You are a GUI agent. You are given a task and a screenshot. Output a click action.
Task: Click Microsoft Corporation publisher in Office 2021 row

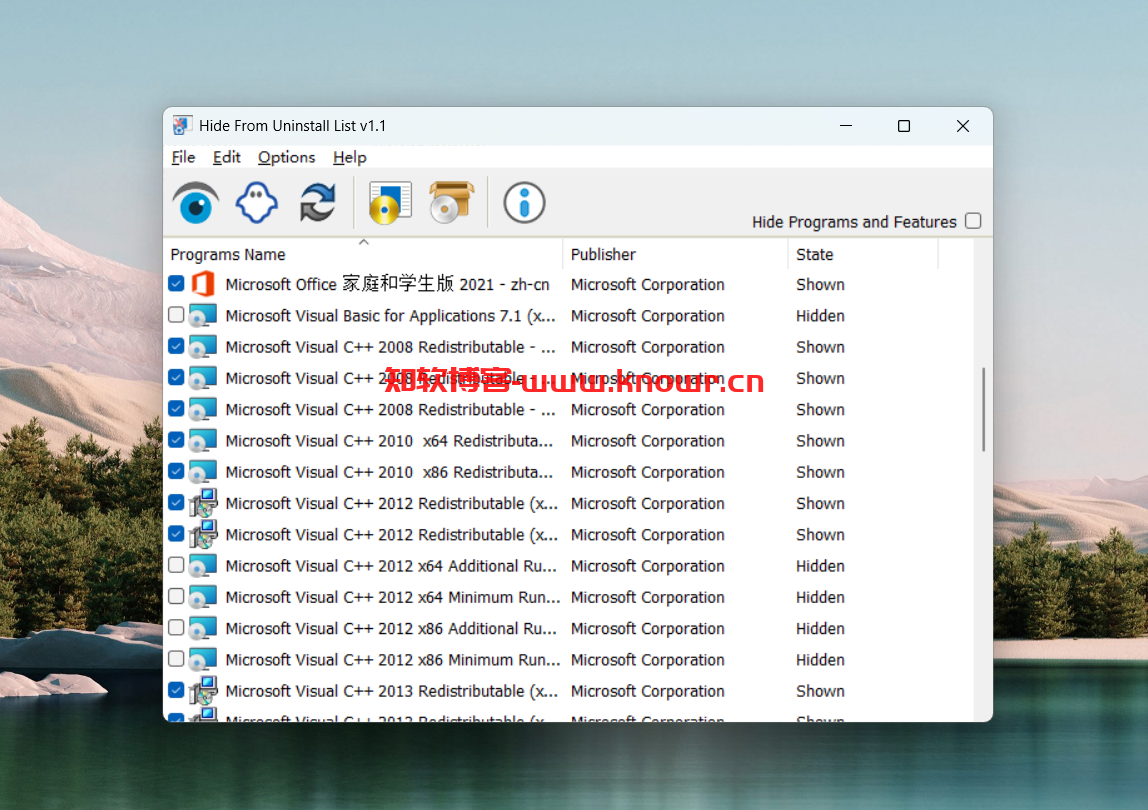coord(647,284)
